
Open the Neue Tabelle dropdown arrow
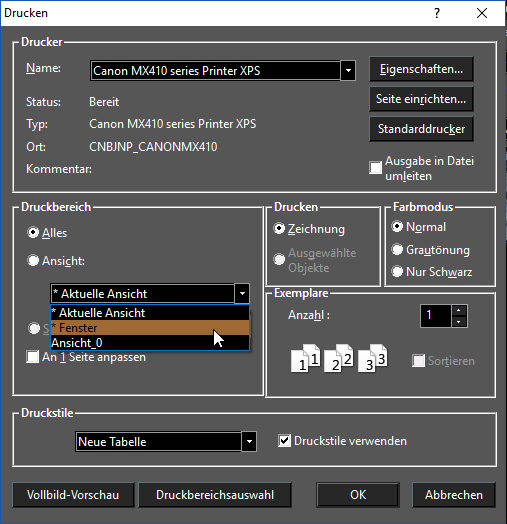[249, 441]
